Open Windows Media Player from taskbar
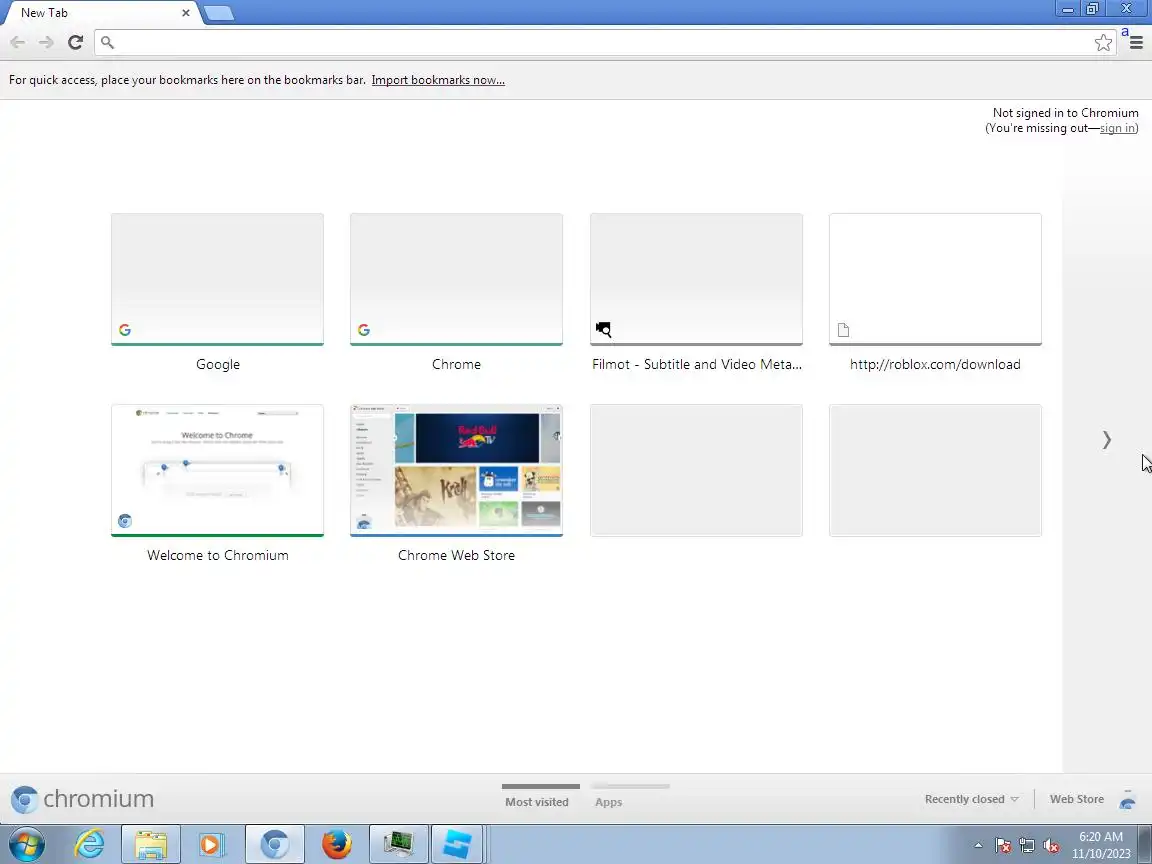 point(212,844)
